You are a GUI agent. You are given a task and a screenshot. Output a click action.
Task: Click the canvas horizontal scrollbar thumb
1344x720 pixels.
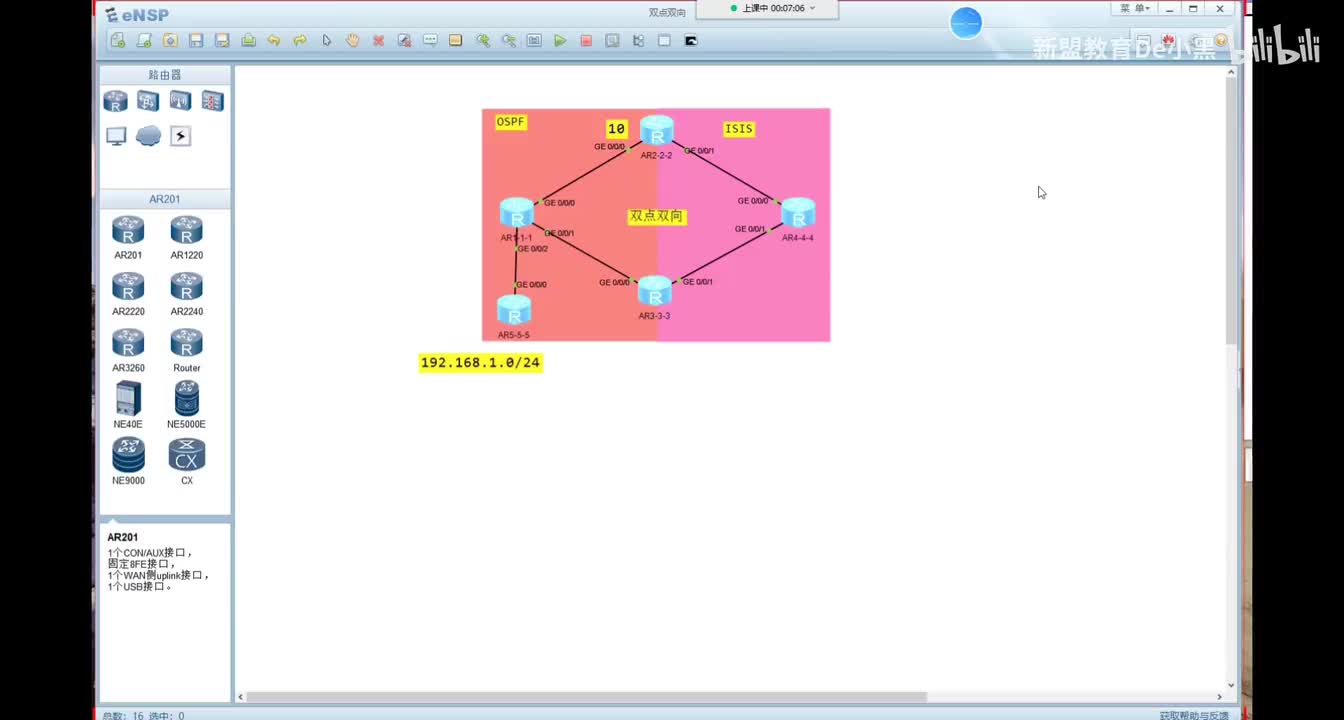pyautogui.click(x=586, y=697)
